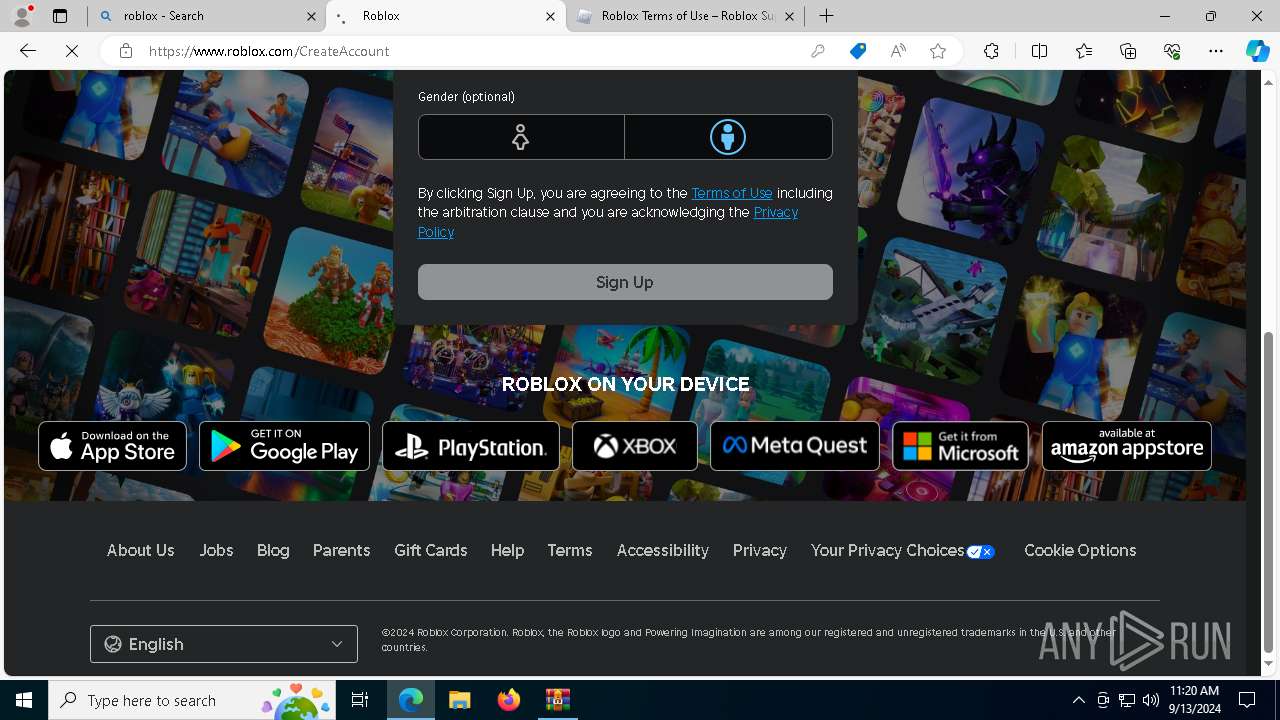Open the Blog footer link
Screen dimensions: 1280x720
[x=273, y=551]
